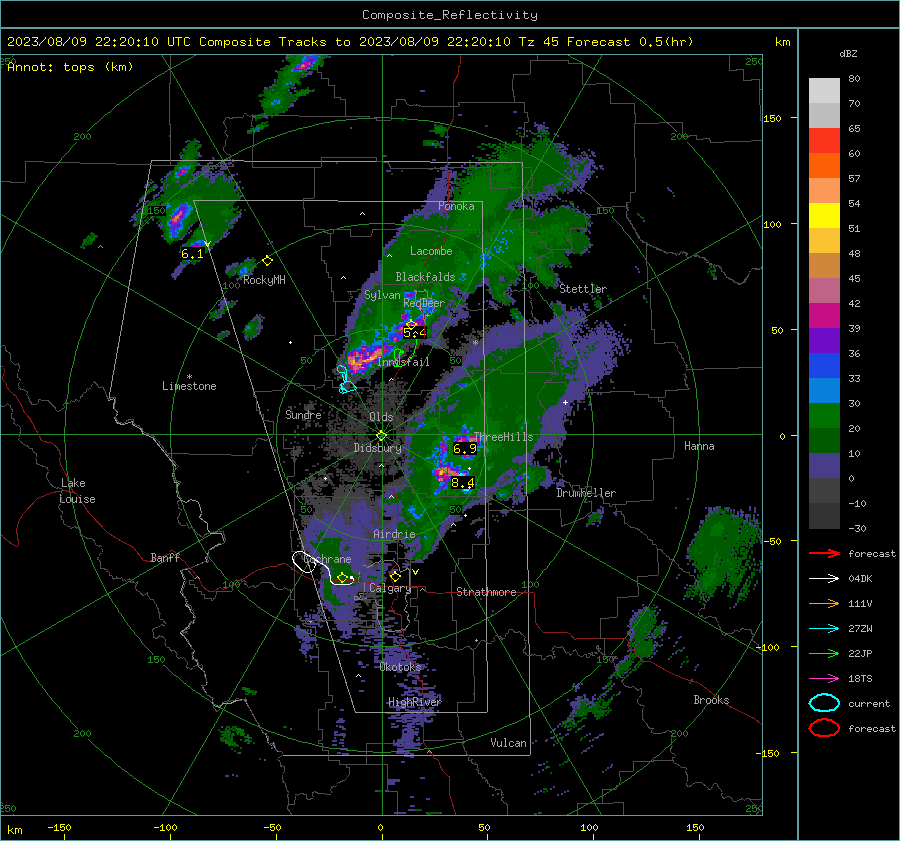Viewport: 900px width, 841px height.
Task: Click the white 04DK track arrow
Action: point(824,578)
